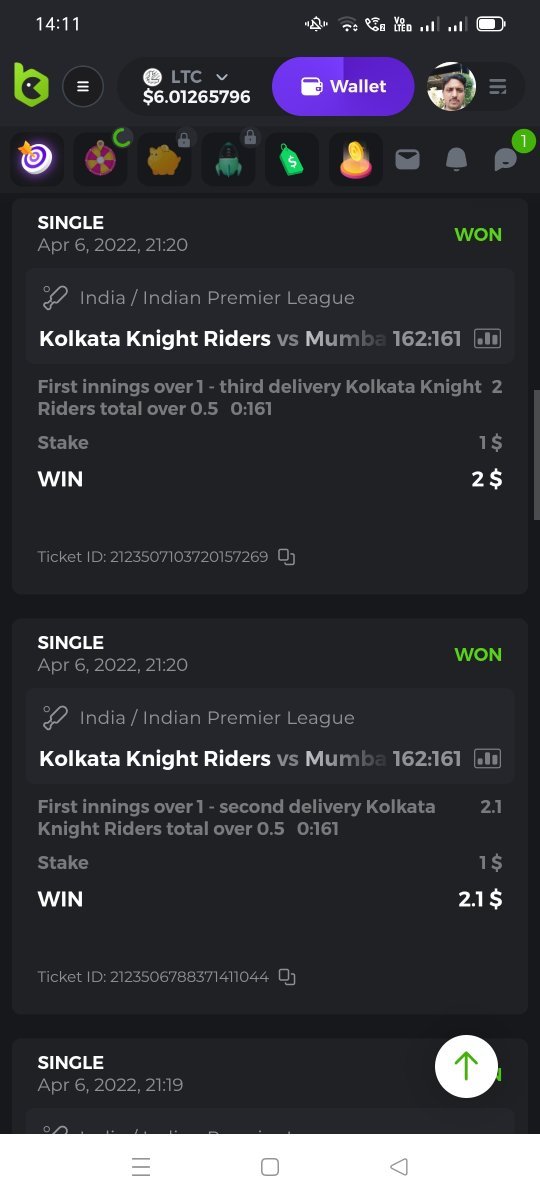The height and width of the screenshot is (1200, 540).
Task: Open the notifications bell
Action: coord(456,160)
